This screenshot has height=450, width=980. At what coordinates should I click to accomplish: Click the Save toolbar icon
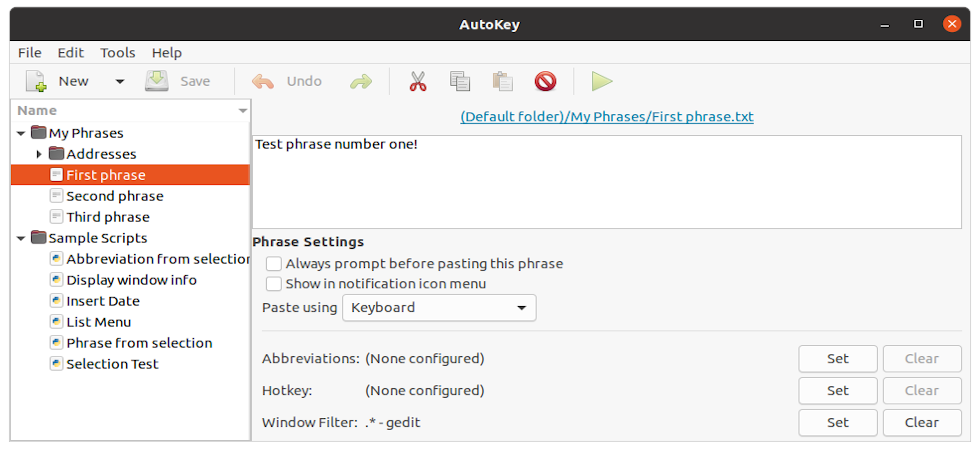[x=157, y=81]
